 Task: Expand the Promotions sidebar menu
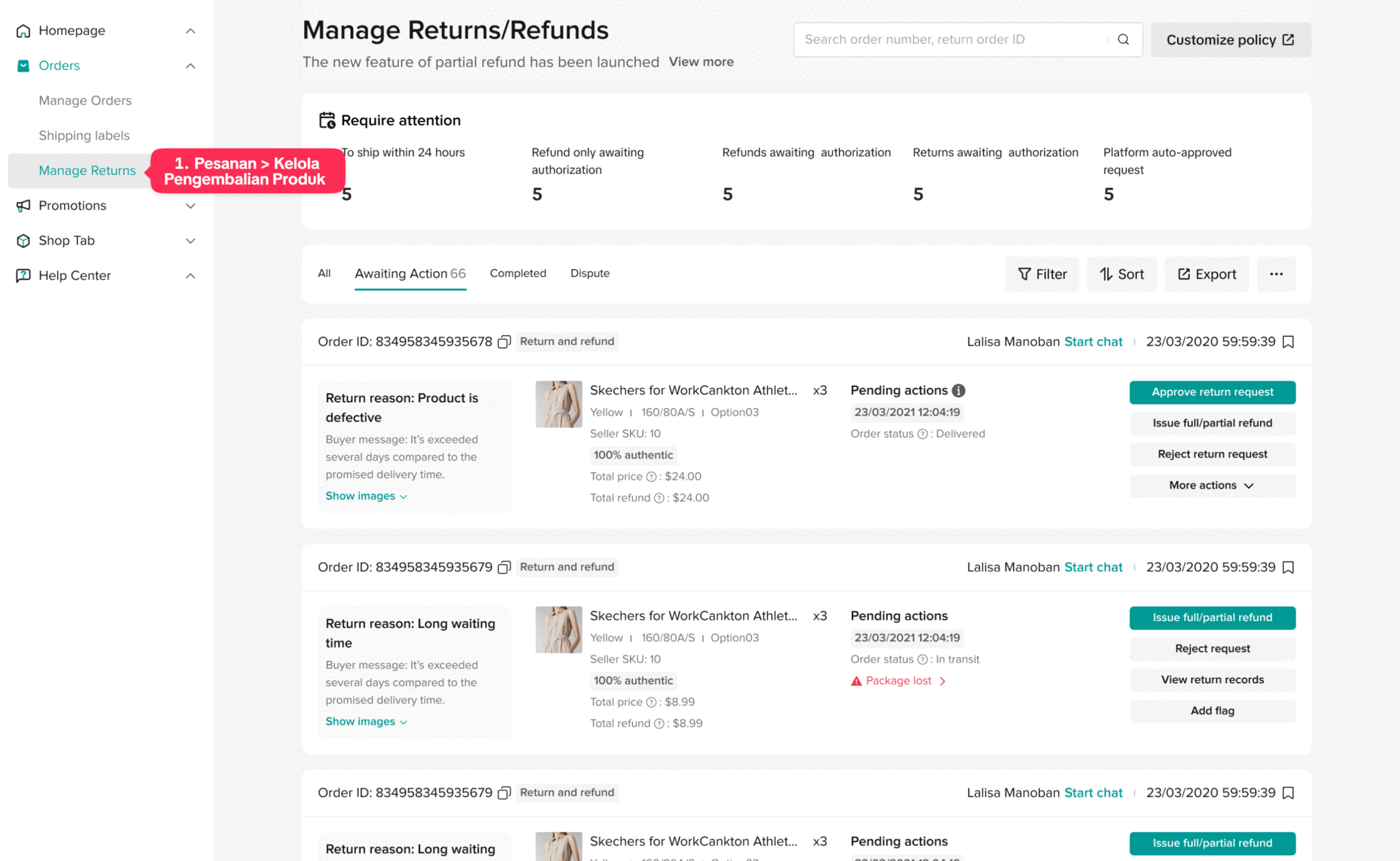tap(190, 206)
